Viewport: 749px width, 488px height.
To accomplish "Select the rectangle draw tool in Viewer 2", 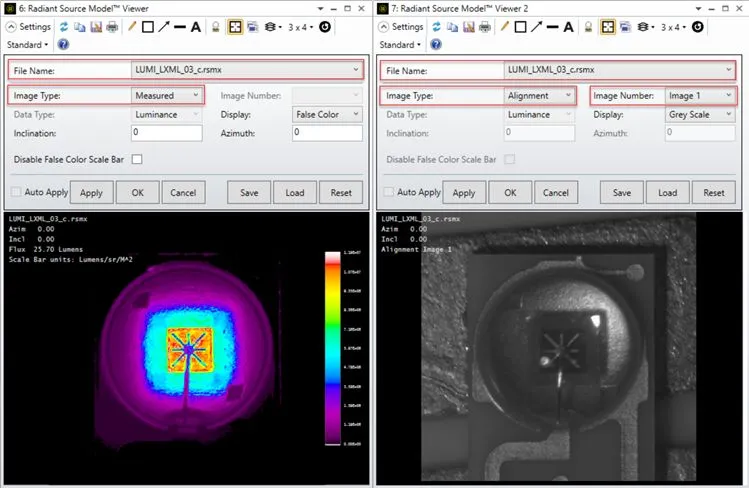I will coord(521,27).
